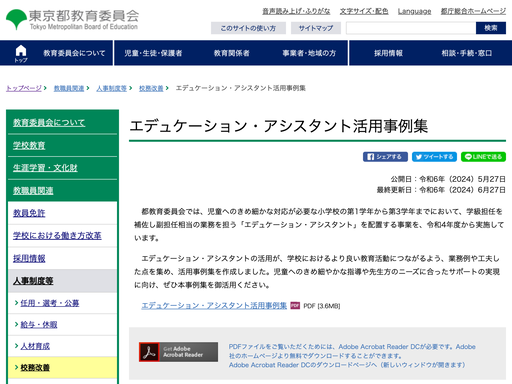Viewport: 512px width, 384px height.
Task: Open 学校における働き方改革 sidebar link
Action: pos(57,236)
